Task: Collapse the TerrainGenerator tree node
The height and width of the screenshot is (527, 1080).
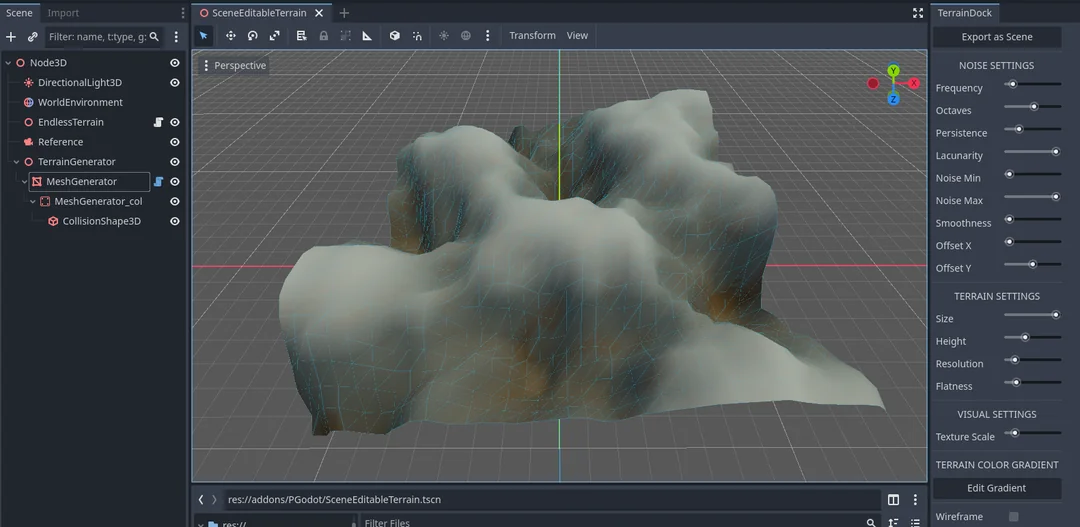Action: [x=16, y=162]
